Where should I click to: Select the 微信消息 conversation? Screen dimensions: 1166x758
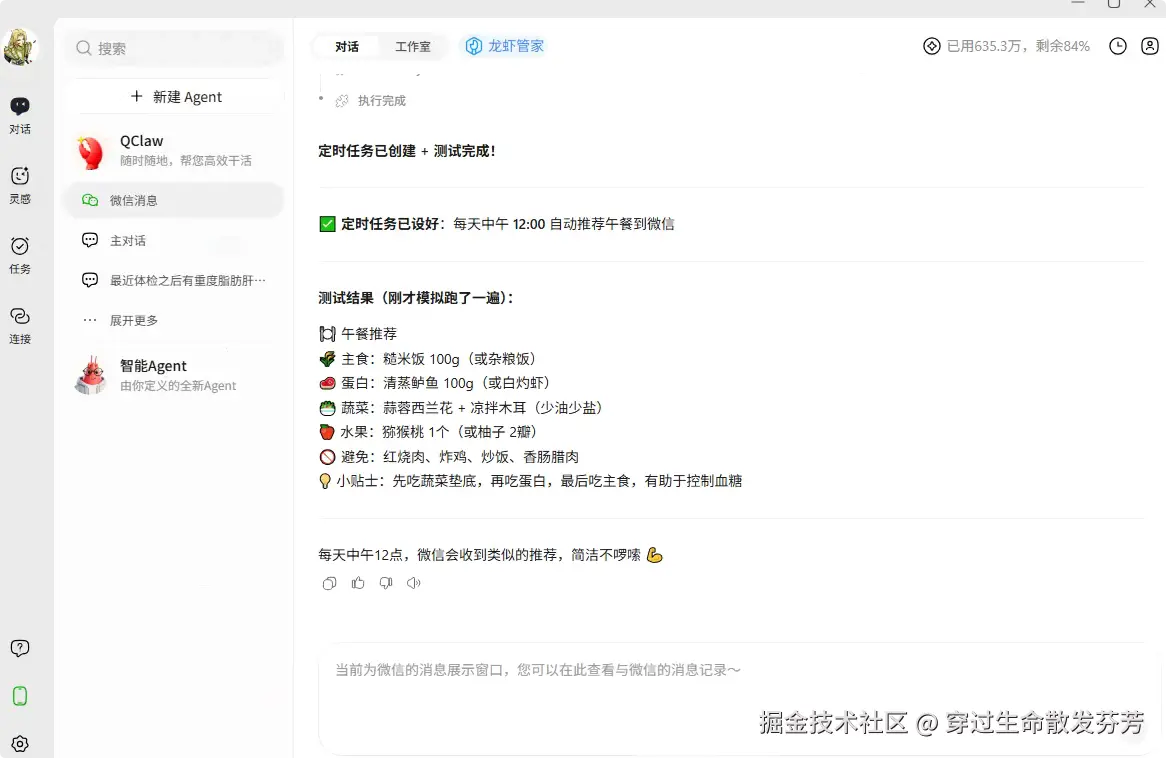(x=175, y=200)
